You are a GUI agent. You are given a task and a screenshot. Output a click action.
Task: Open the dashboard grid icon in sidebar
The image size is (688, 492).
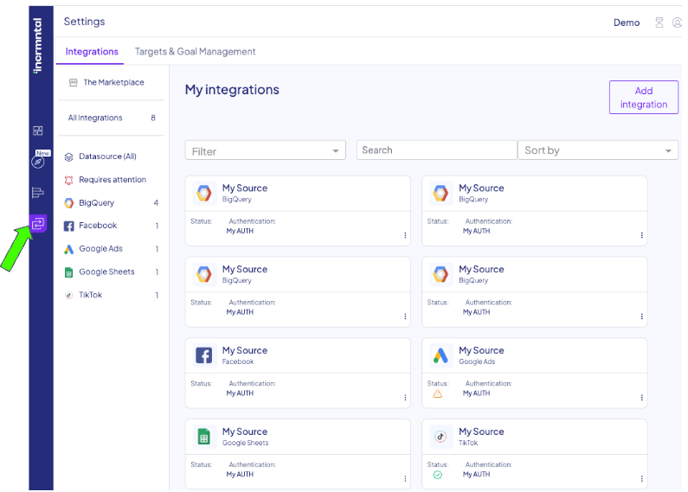[38, 131]
